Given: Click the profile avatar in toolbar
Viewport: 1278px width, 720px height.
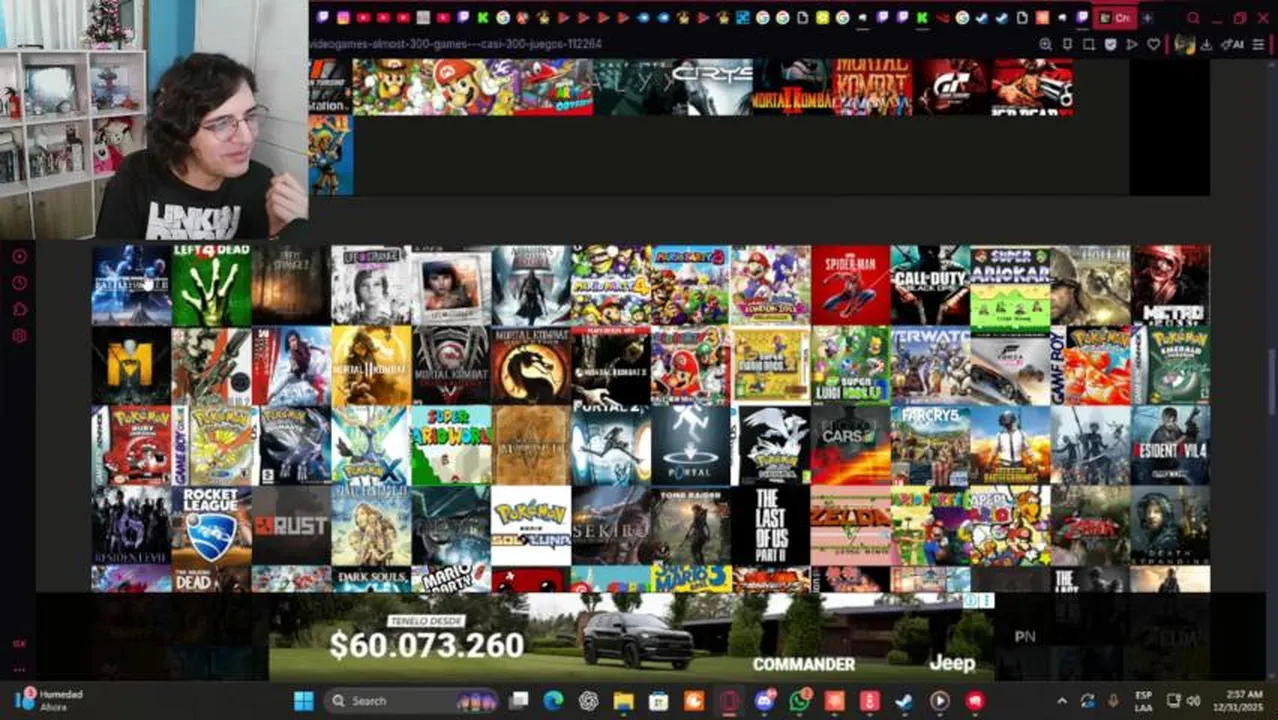Looking at the screenshot, I should click(x=1185, y=44).
